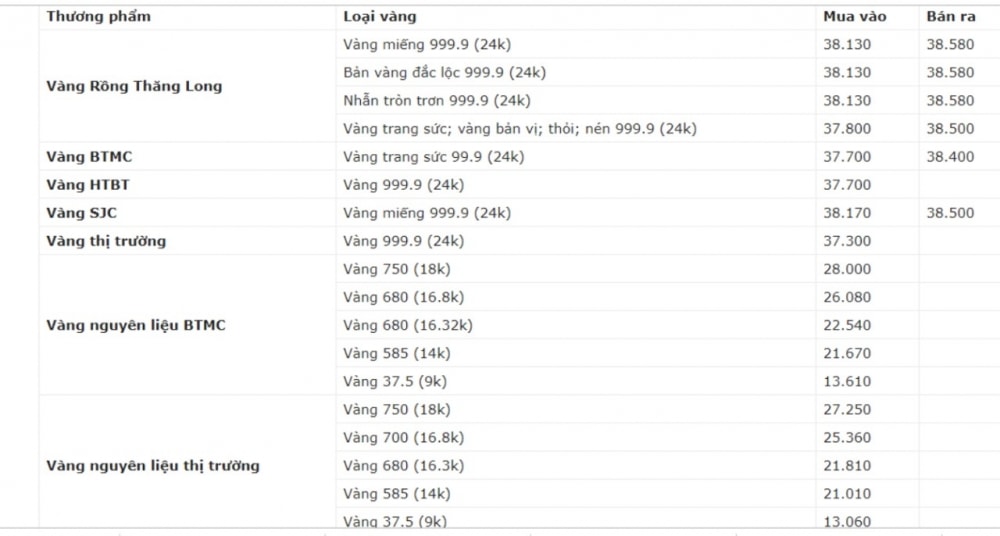Click Vàng 680 (16.32k) gold type
1000x536 pixels.
coord(408,325)
